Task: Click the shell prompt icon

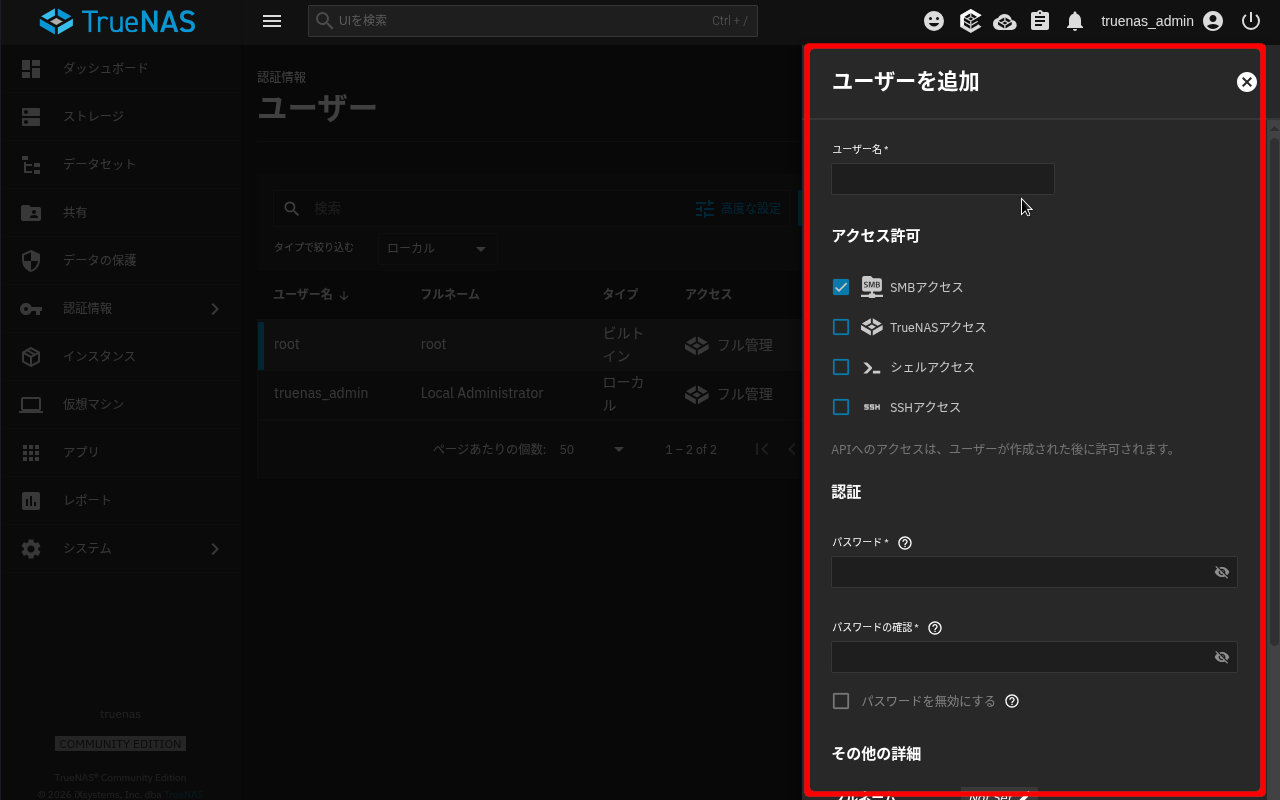Action: (871, 367)
